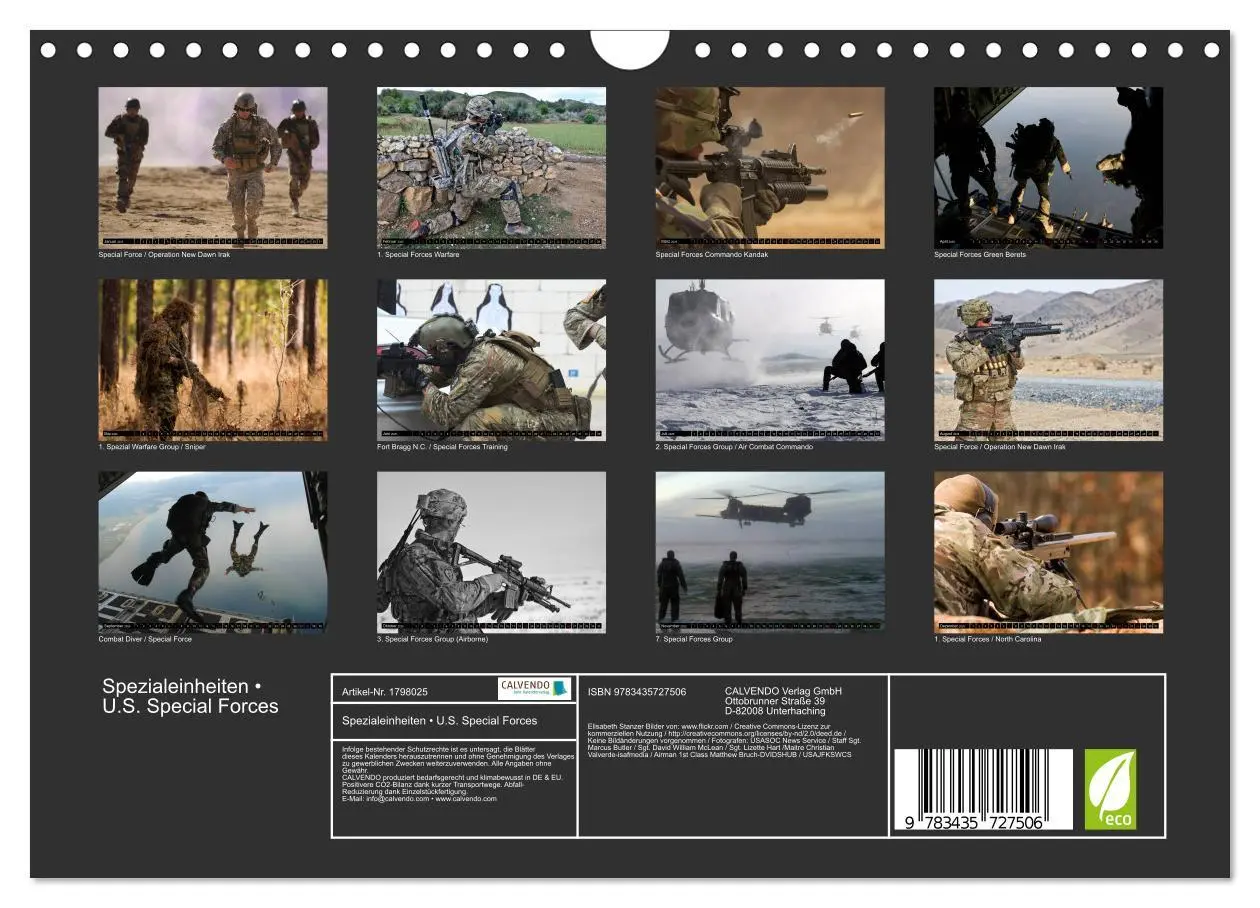The width and height of the screenshot is (1260, 908).
Task: Click the info@calvendo.com e-mail line
Action: point(419,799)
